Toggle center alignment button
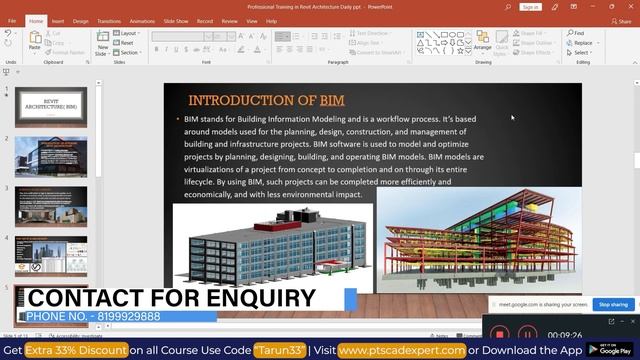 [x=290, y=50]
